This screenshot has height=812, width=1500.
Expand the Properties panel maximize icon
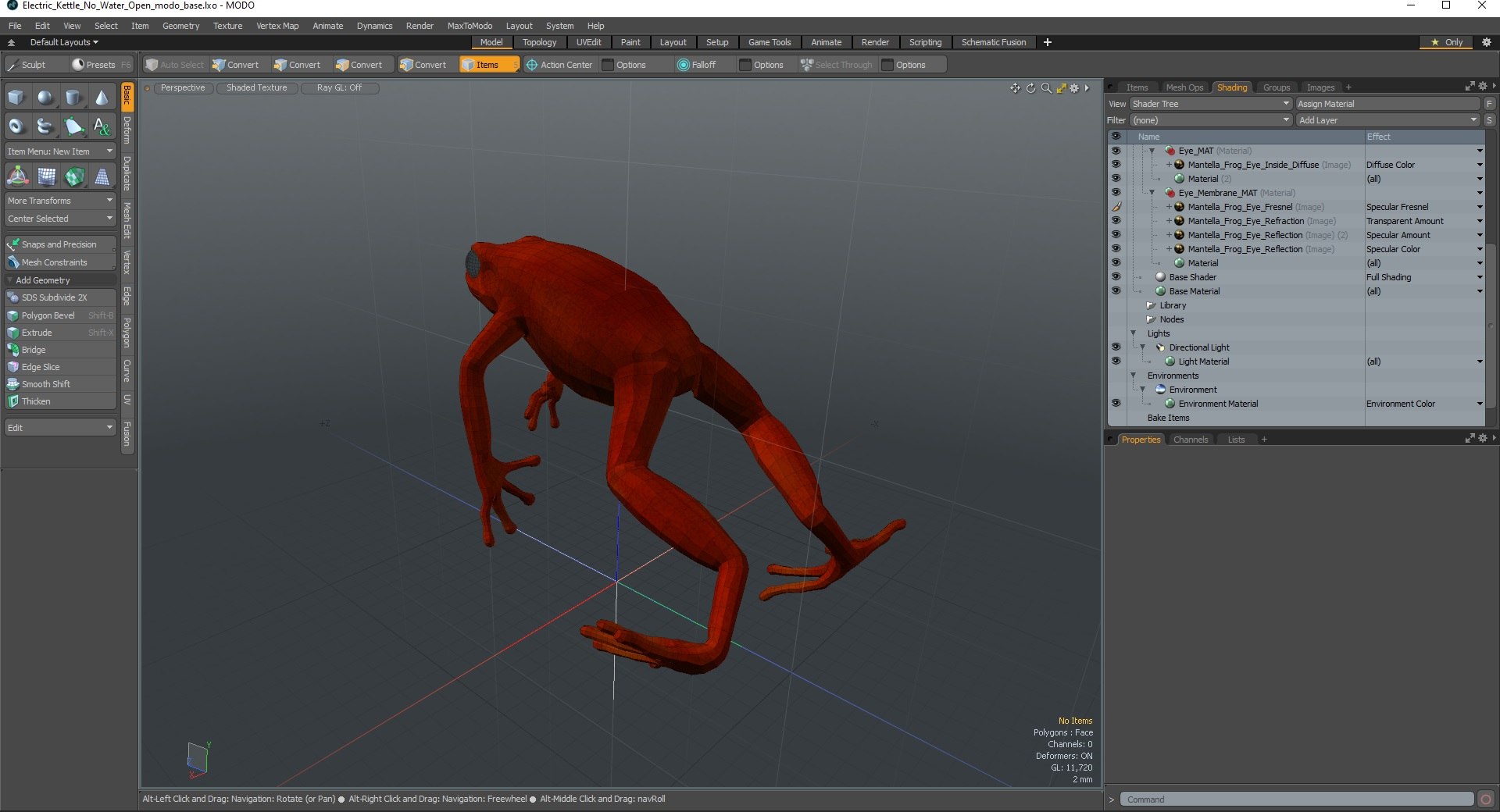point(1470,439)
